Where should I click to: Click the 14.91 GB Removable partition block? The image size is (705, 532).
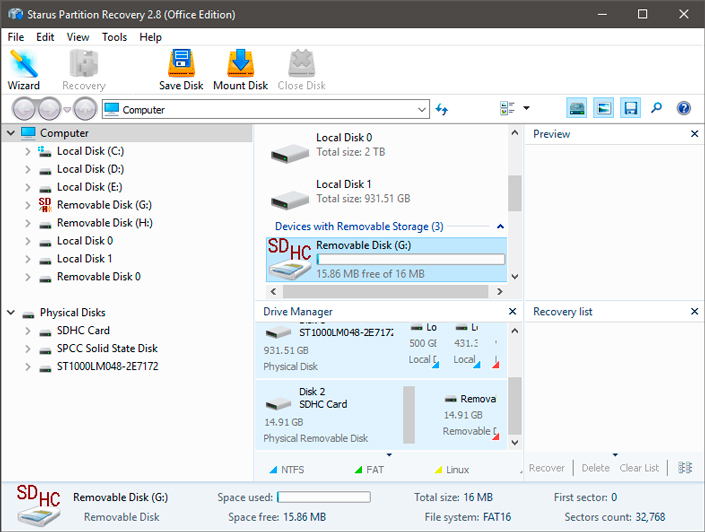click(x=469, y=415)
